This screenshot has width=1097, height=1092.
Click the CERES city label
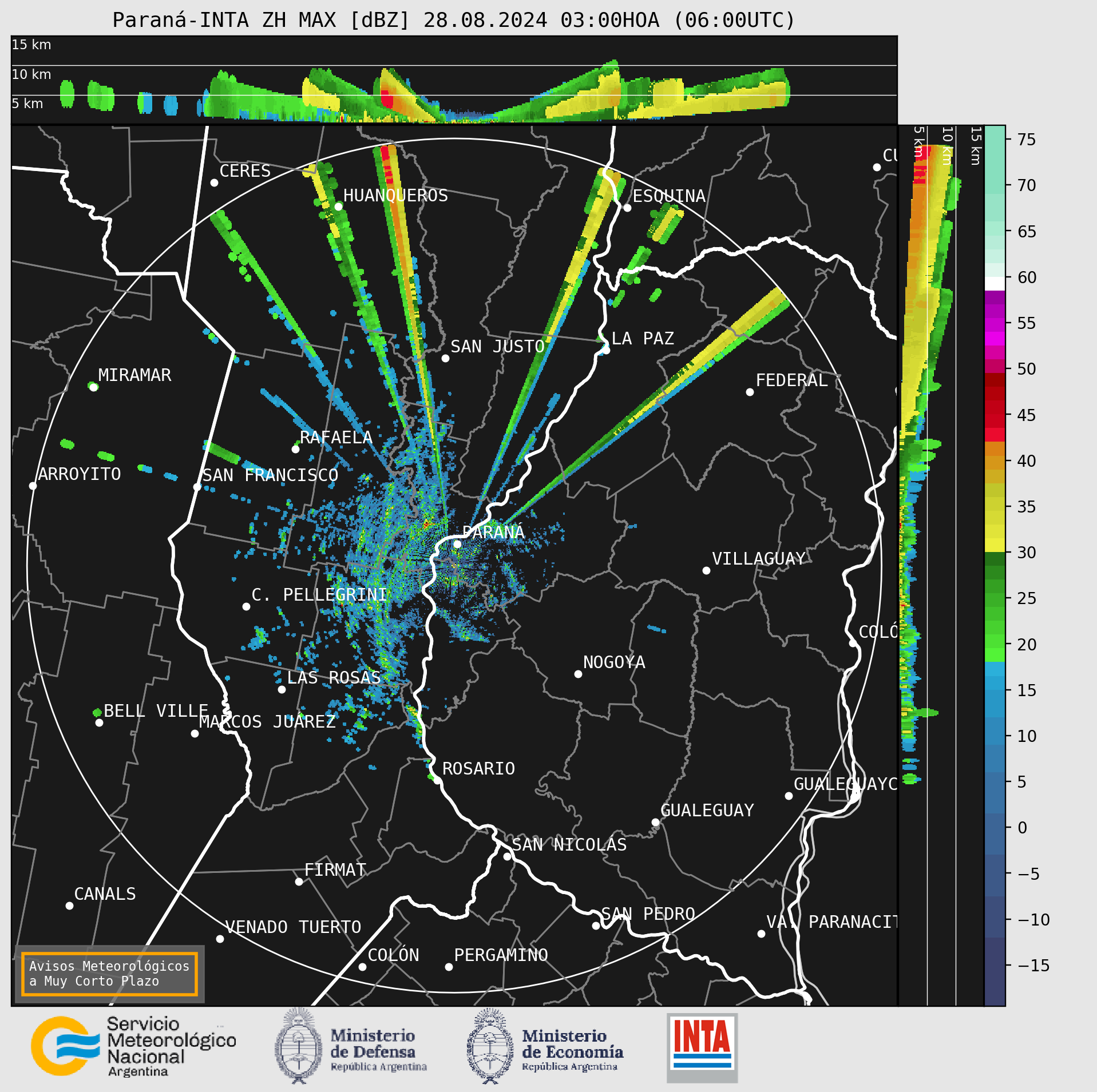pyautogui.click(x=245, y=171)
